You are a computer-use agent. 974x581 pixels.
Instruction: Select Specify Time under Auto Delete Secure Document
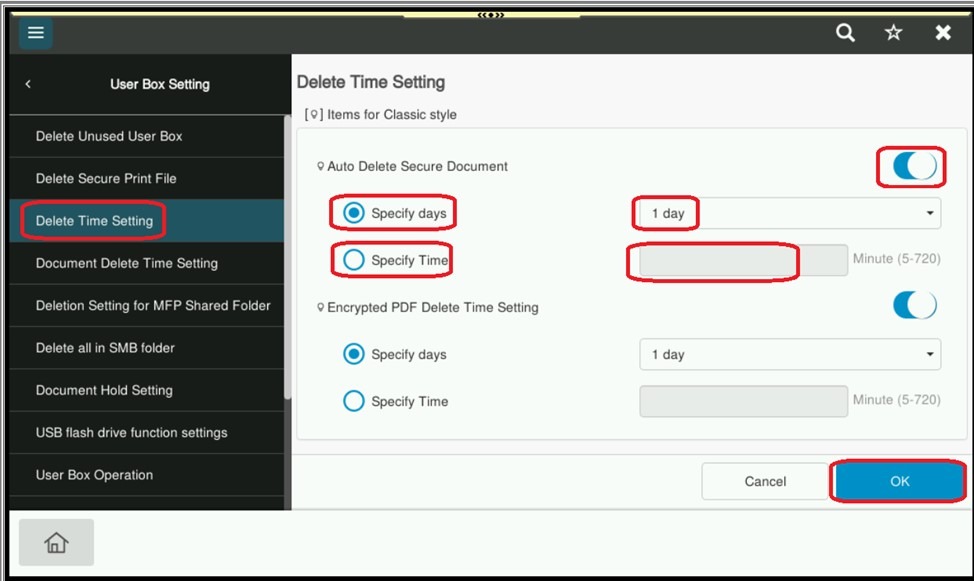tap(354, 261)
